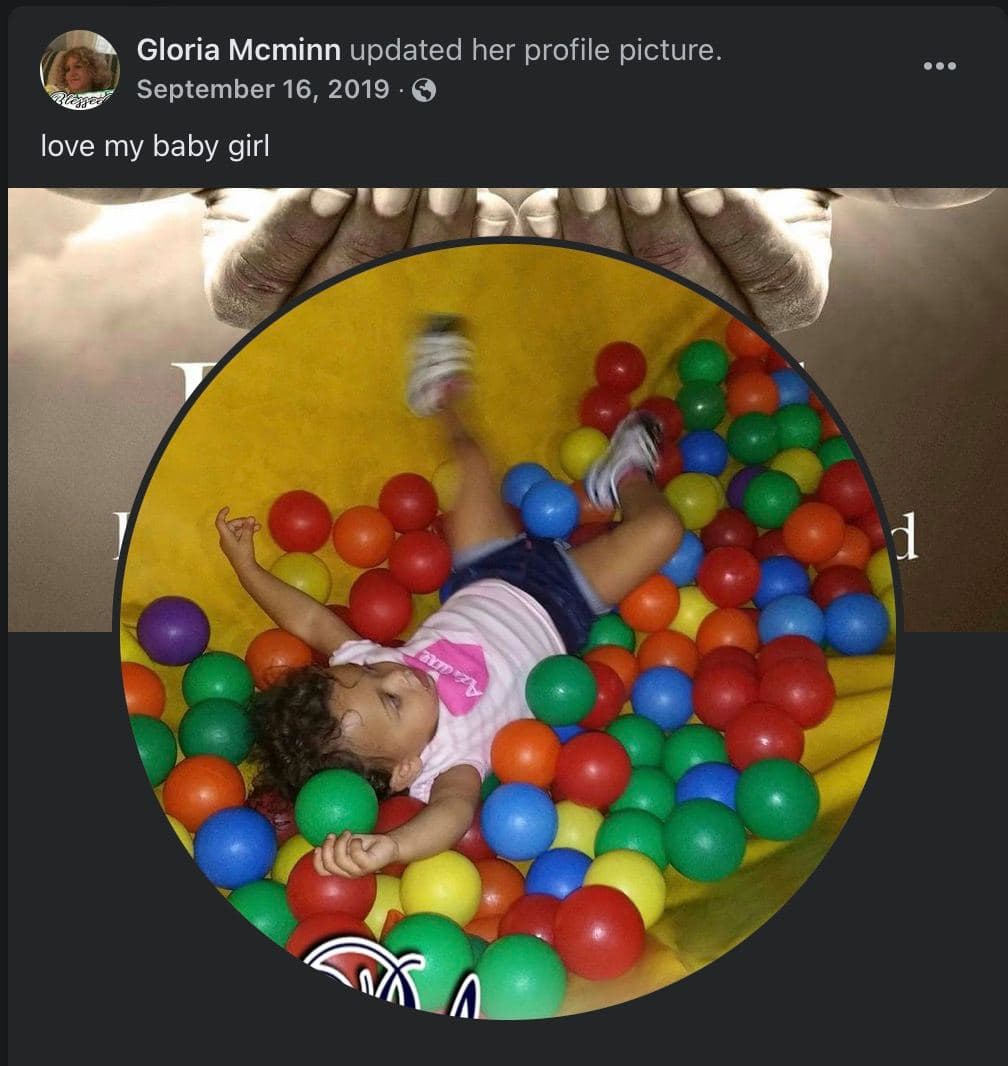This screenshot has width=1008, height=1066.
Task: Open Gloria Mcminn's small avatar thumbnail
Action: click(x=80, y=69)
